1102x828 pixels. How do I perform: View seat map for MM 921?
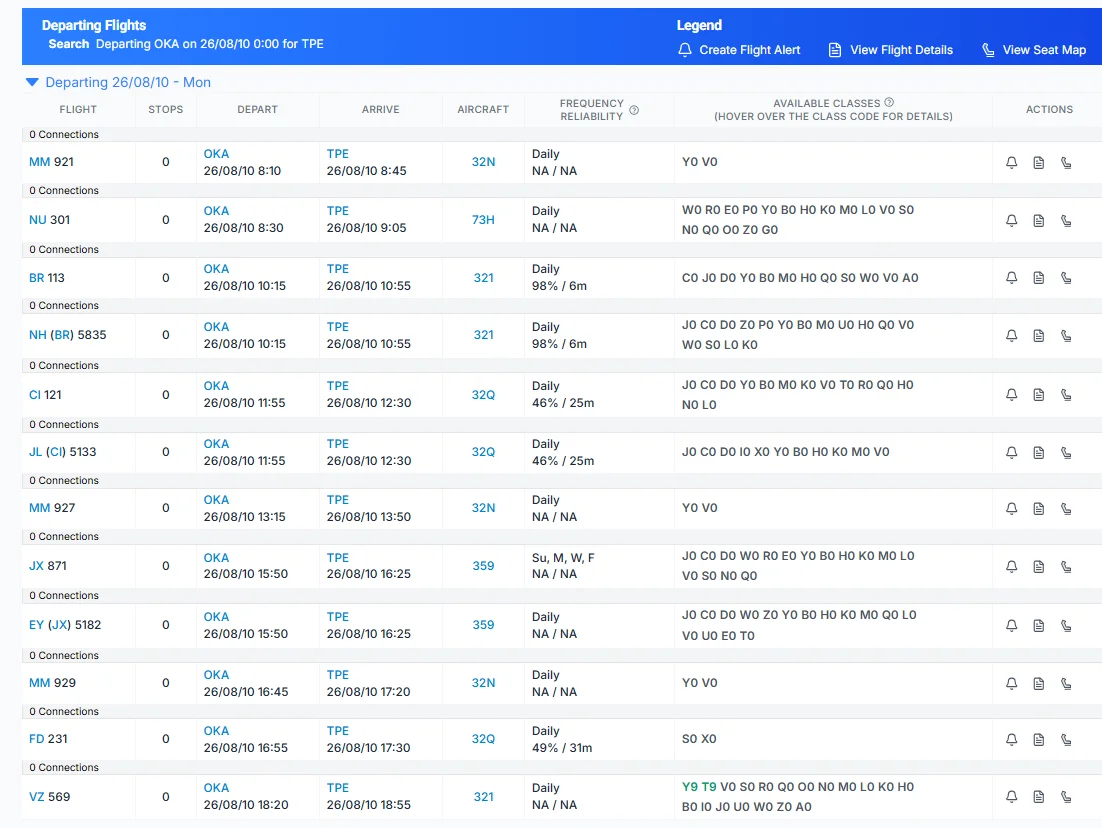1066,162
